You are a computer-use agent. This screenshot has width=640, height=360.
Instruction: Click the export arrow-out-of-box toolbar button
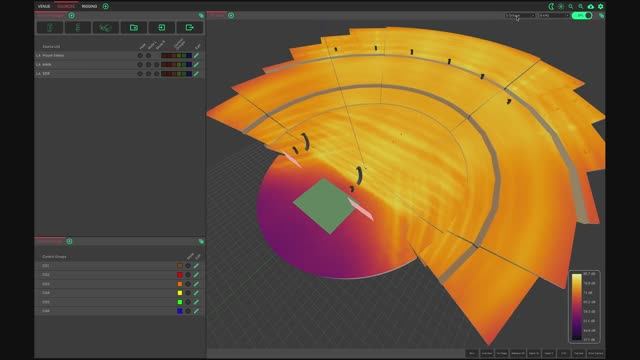(x=190, y=27)
